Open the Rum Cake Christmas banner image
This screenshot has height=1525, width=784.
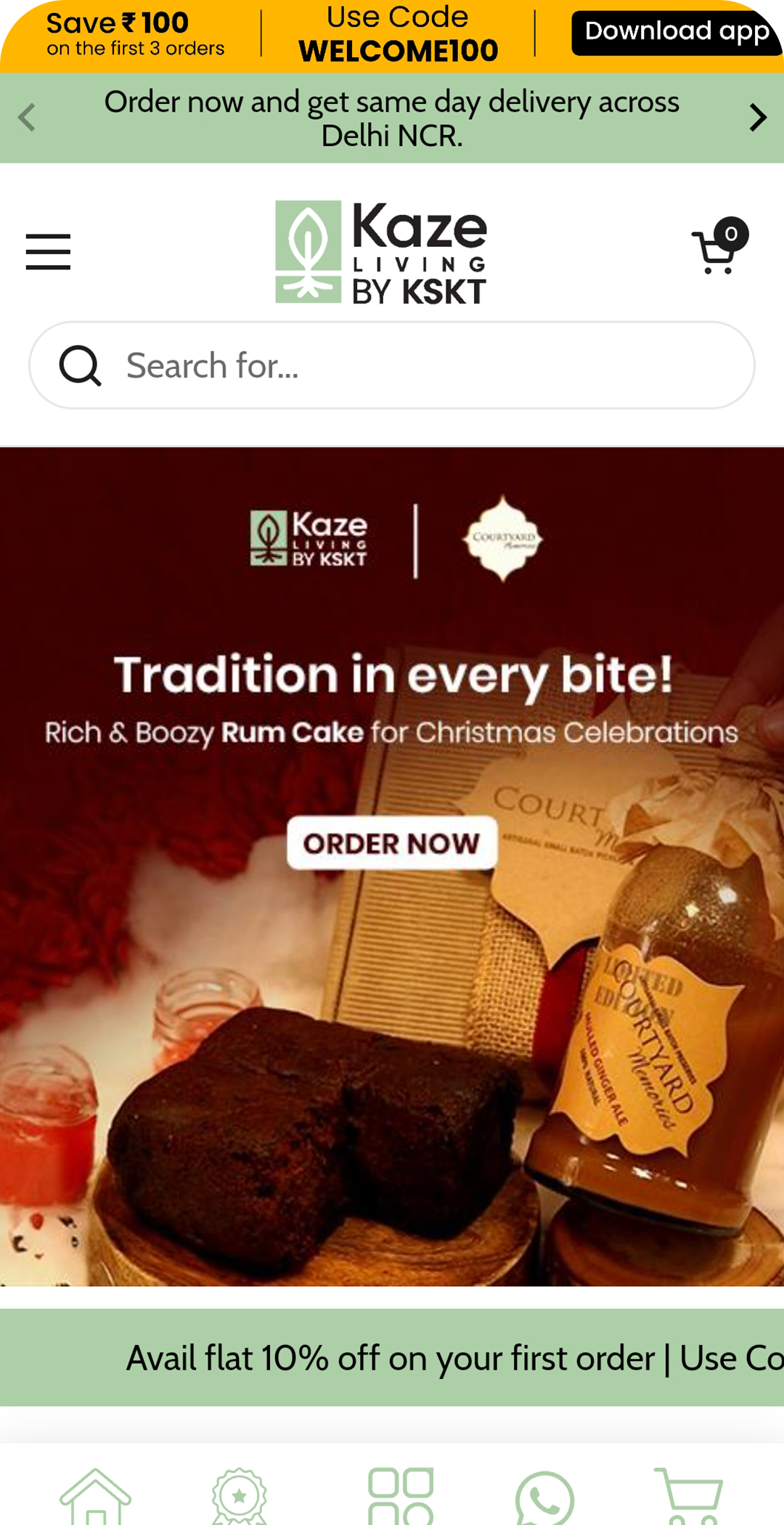[x=392, y=866]
